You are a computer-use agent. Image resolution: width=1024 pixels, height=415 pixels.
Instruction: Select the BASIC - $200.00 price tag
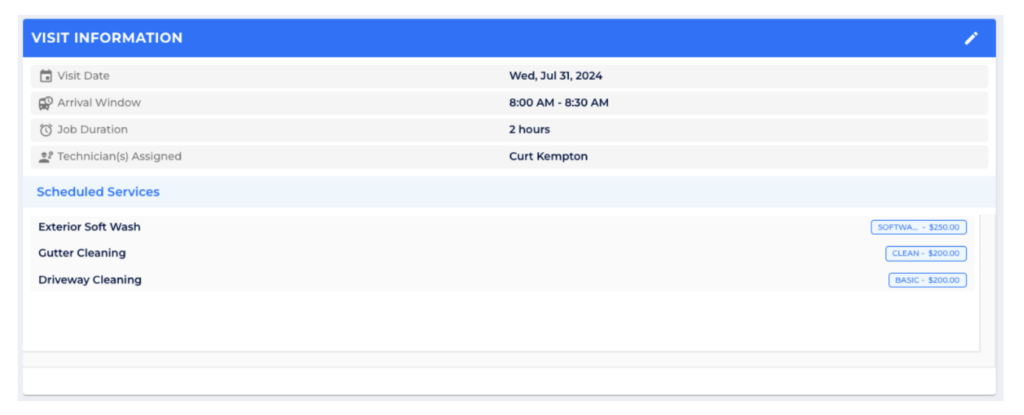pyautogui.click(x=927, y=280)
